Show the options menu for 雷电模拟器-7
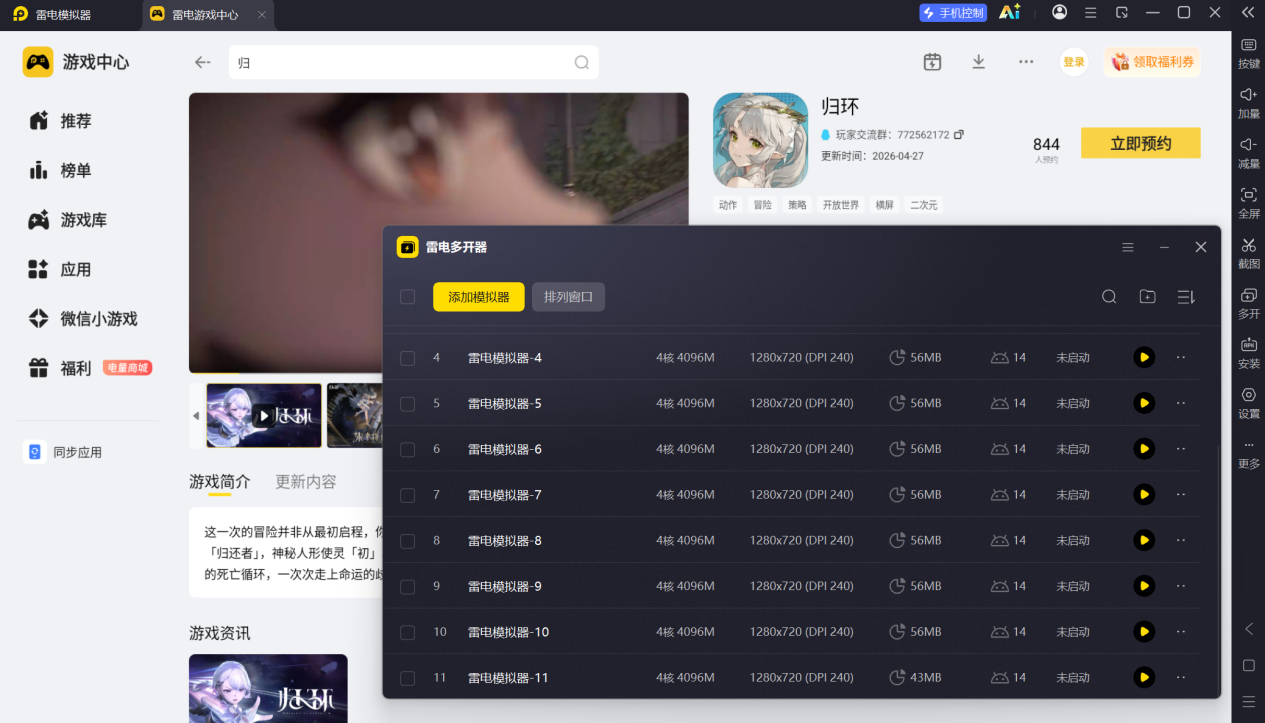The image size is (1265, 723). [x=1181, y=494]
